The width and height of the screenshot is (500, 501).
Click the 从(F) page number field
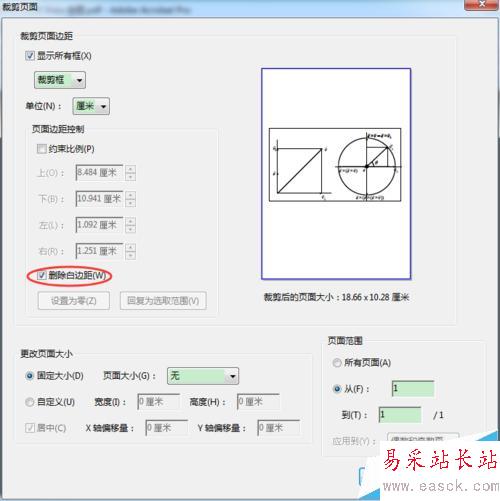point(413,389)
